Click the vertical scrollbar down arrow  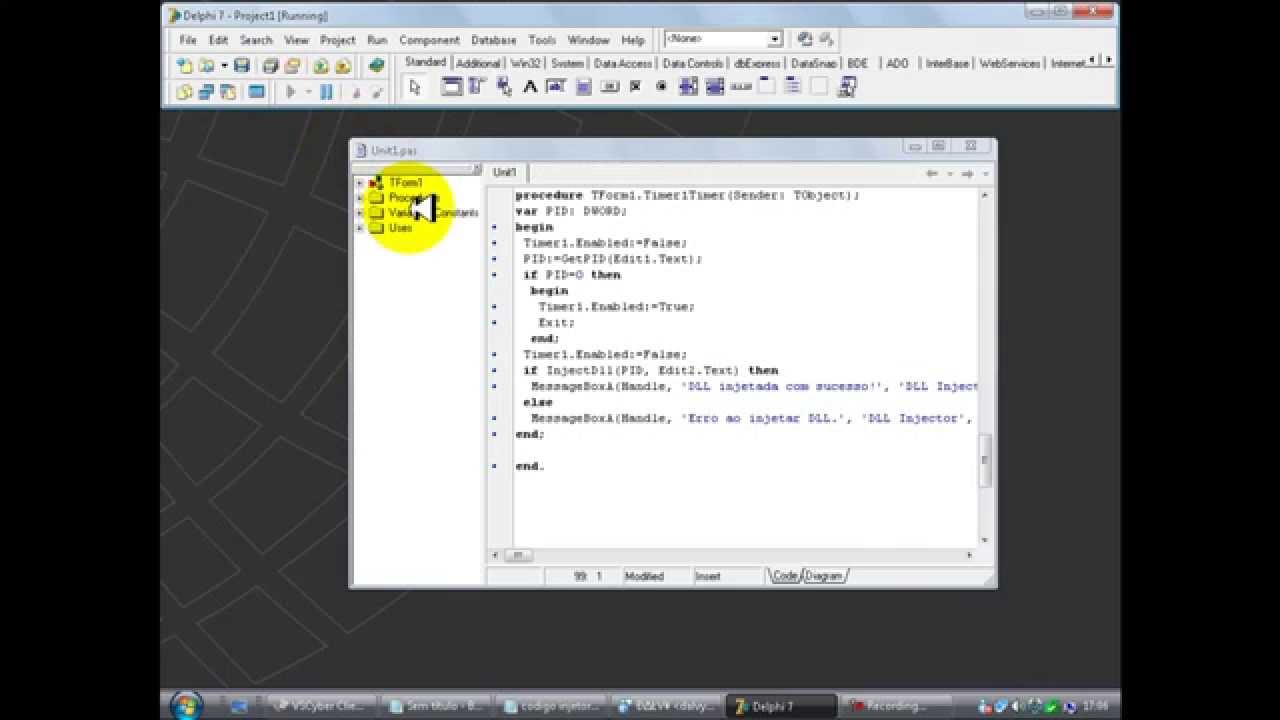(x=984, y=540)
